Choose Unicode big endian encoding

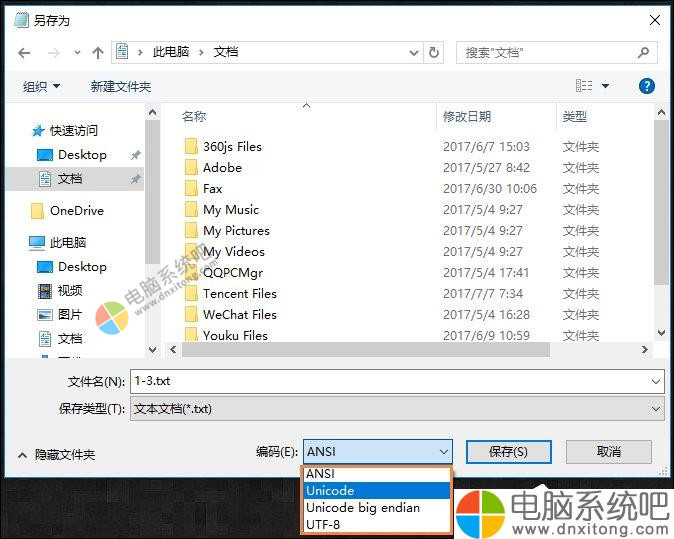tap(377, 508)
